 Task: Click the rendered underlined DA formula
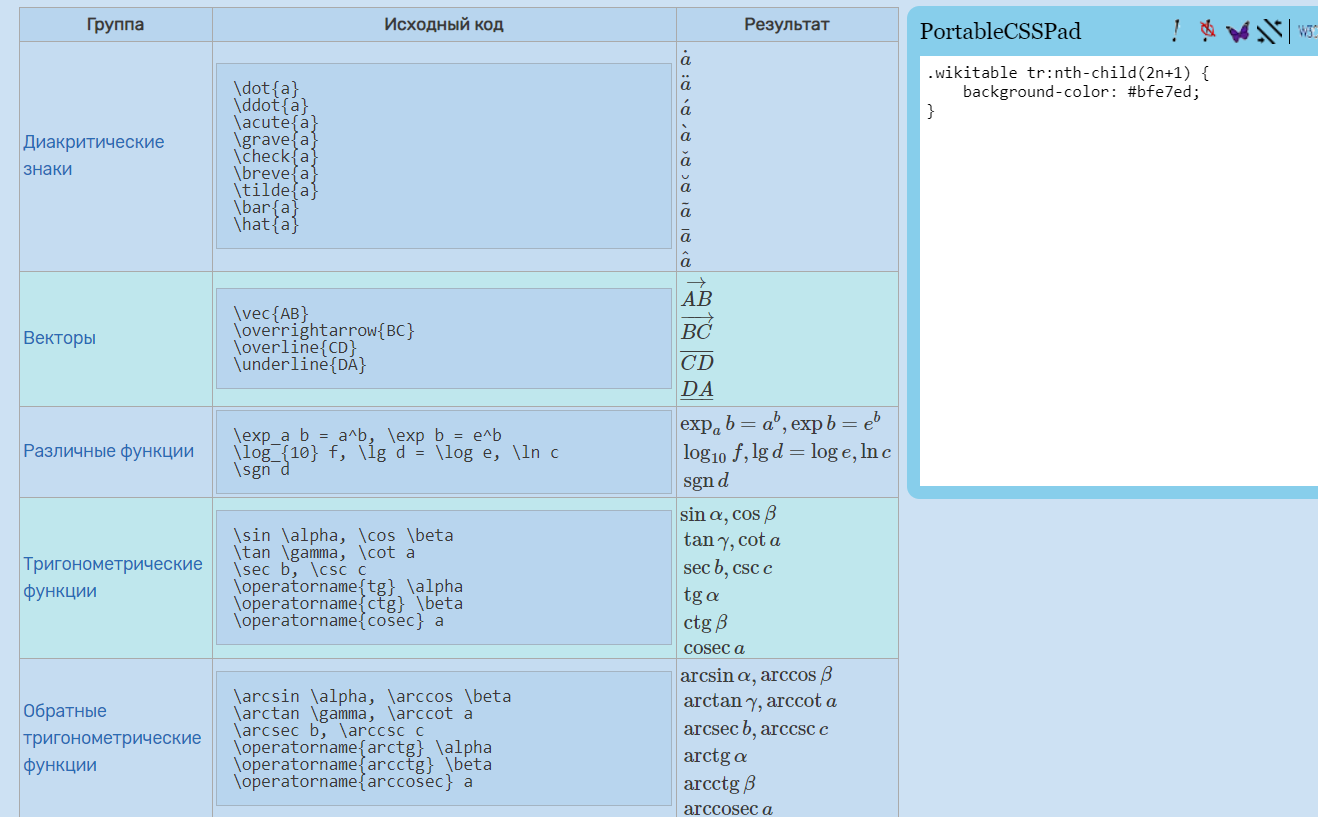[x=697, y=390]
